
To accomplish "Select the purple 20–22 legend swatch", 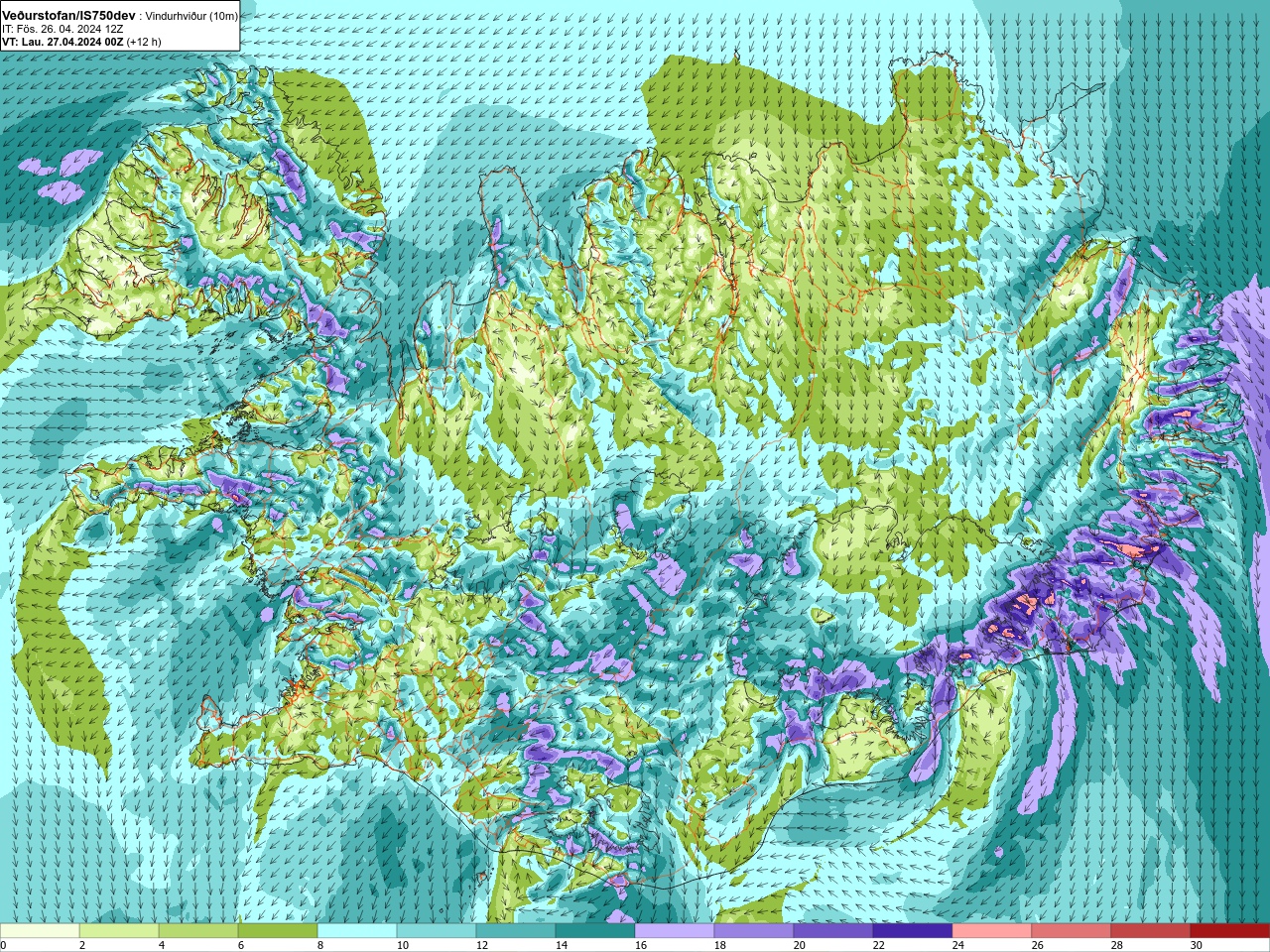I will pyautogui.click(x=833, y=931).
